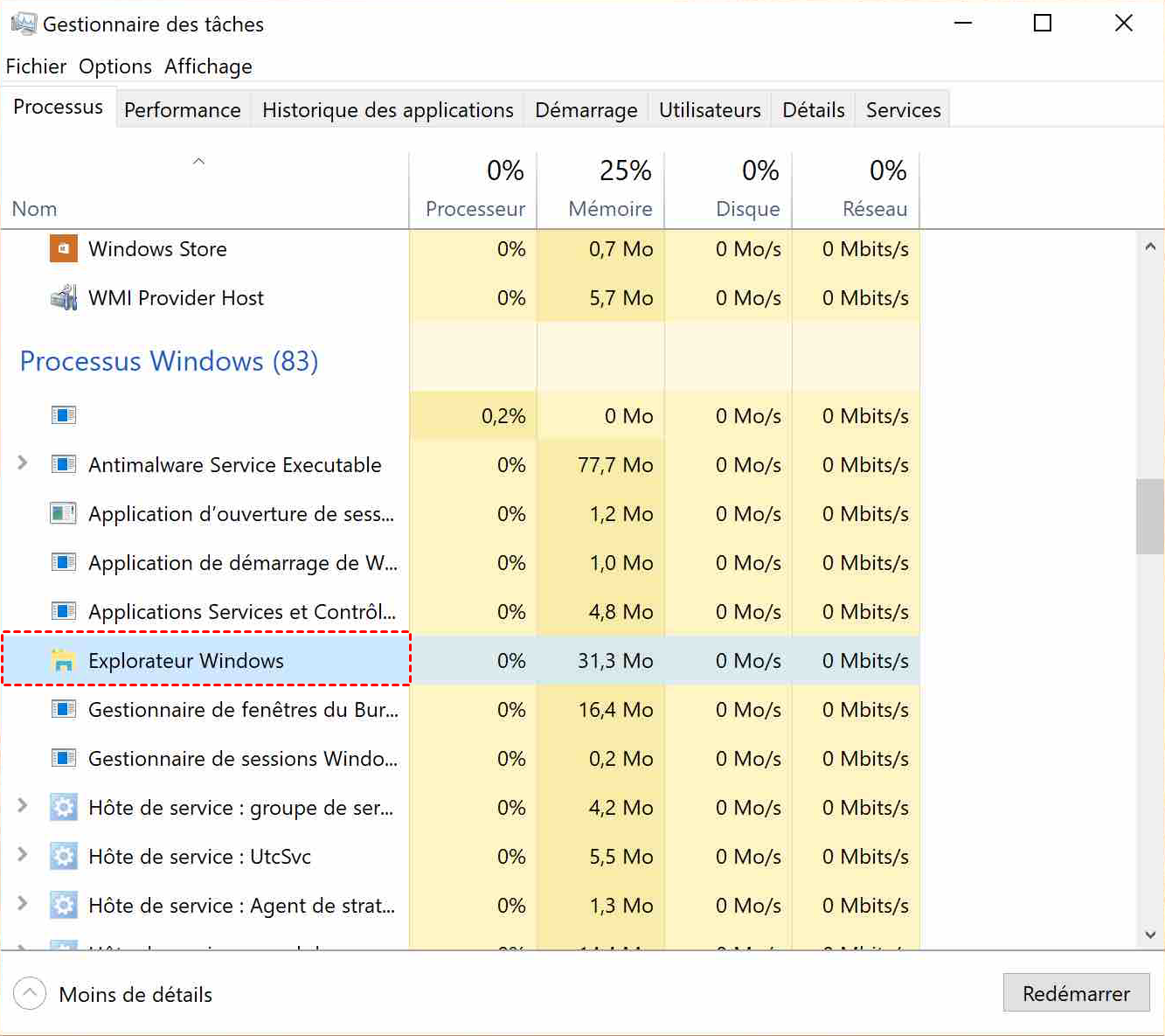Click the Redémarrer button
This screenshot has width=1165, height=1036.
pos(1076,993)
